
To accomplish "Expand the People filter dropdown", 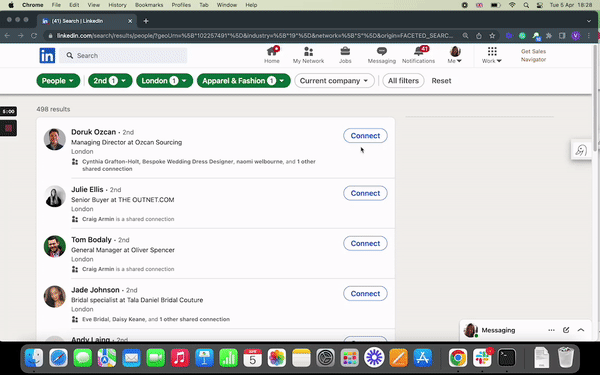I will [58, 81].
